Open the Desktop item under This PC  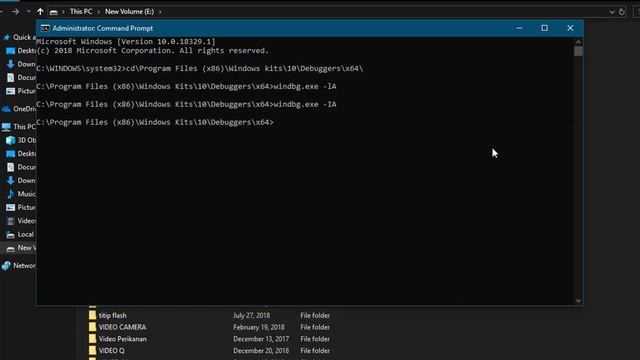20,153
